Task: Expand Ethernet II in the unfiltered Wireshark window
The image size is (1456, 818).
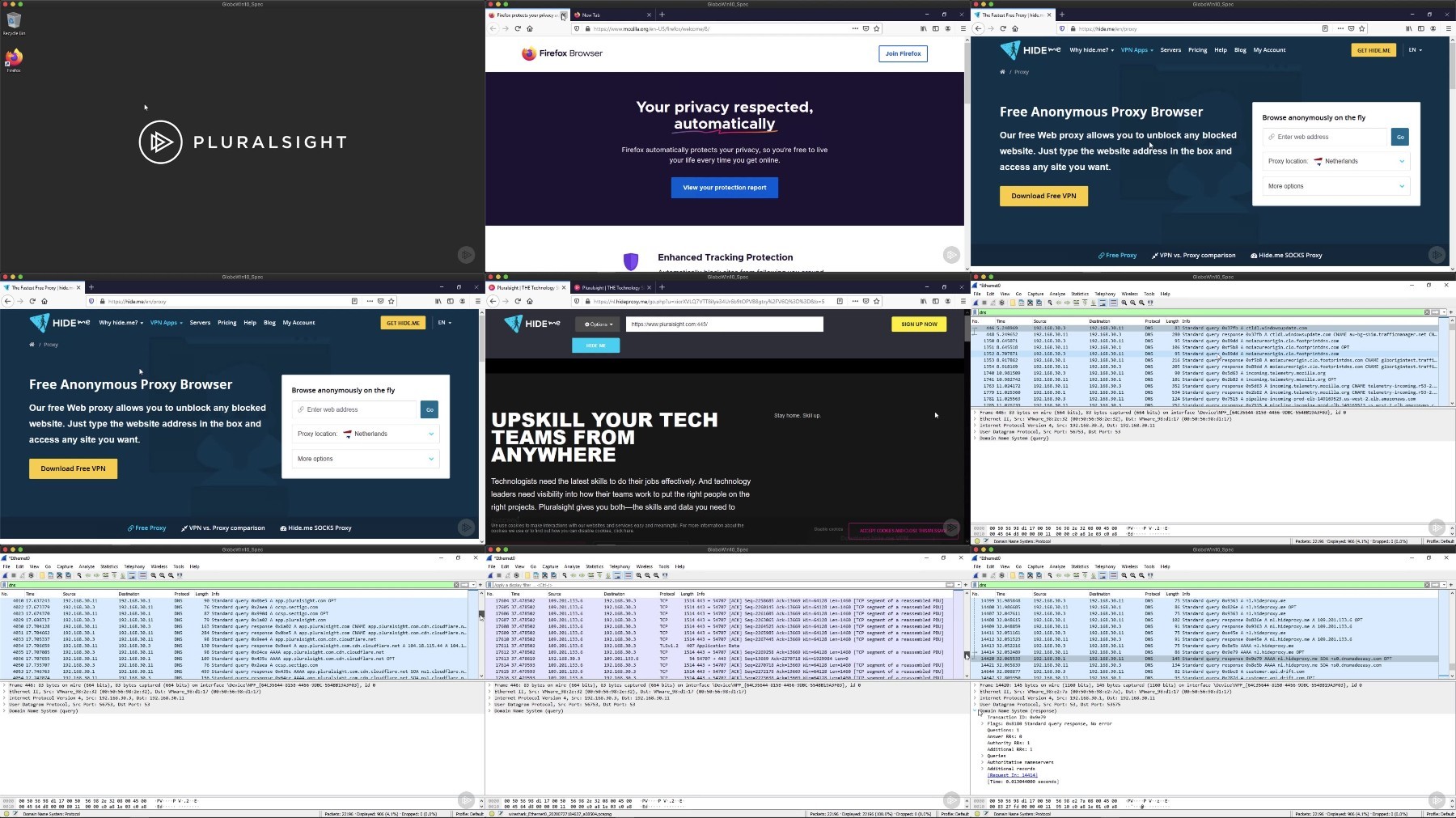Action: pyautogui.click(x=491, y=692)
